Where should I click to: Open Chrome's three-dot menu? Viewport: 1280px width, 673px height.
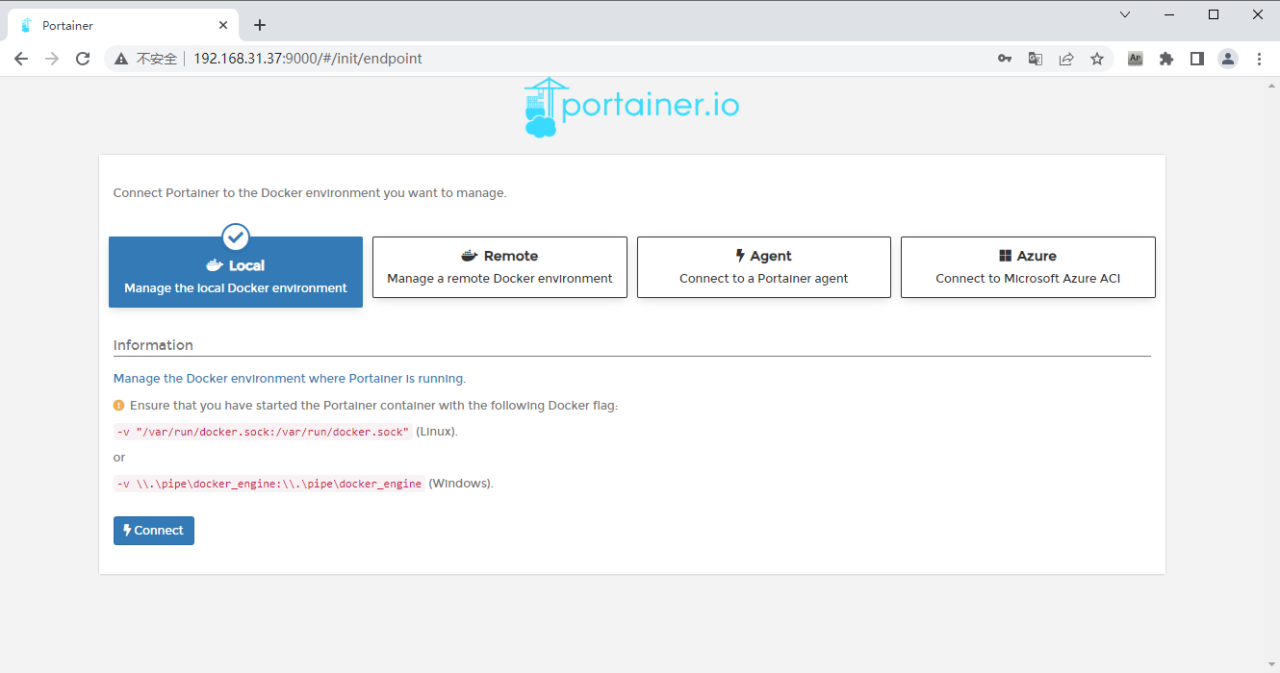click(1259, 58)
